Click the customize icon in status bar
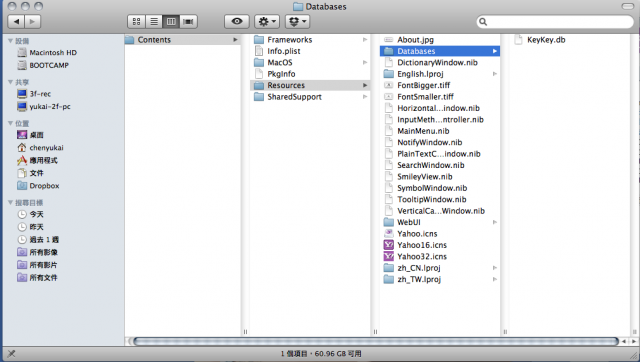 click(11, 353)
